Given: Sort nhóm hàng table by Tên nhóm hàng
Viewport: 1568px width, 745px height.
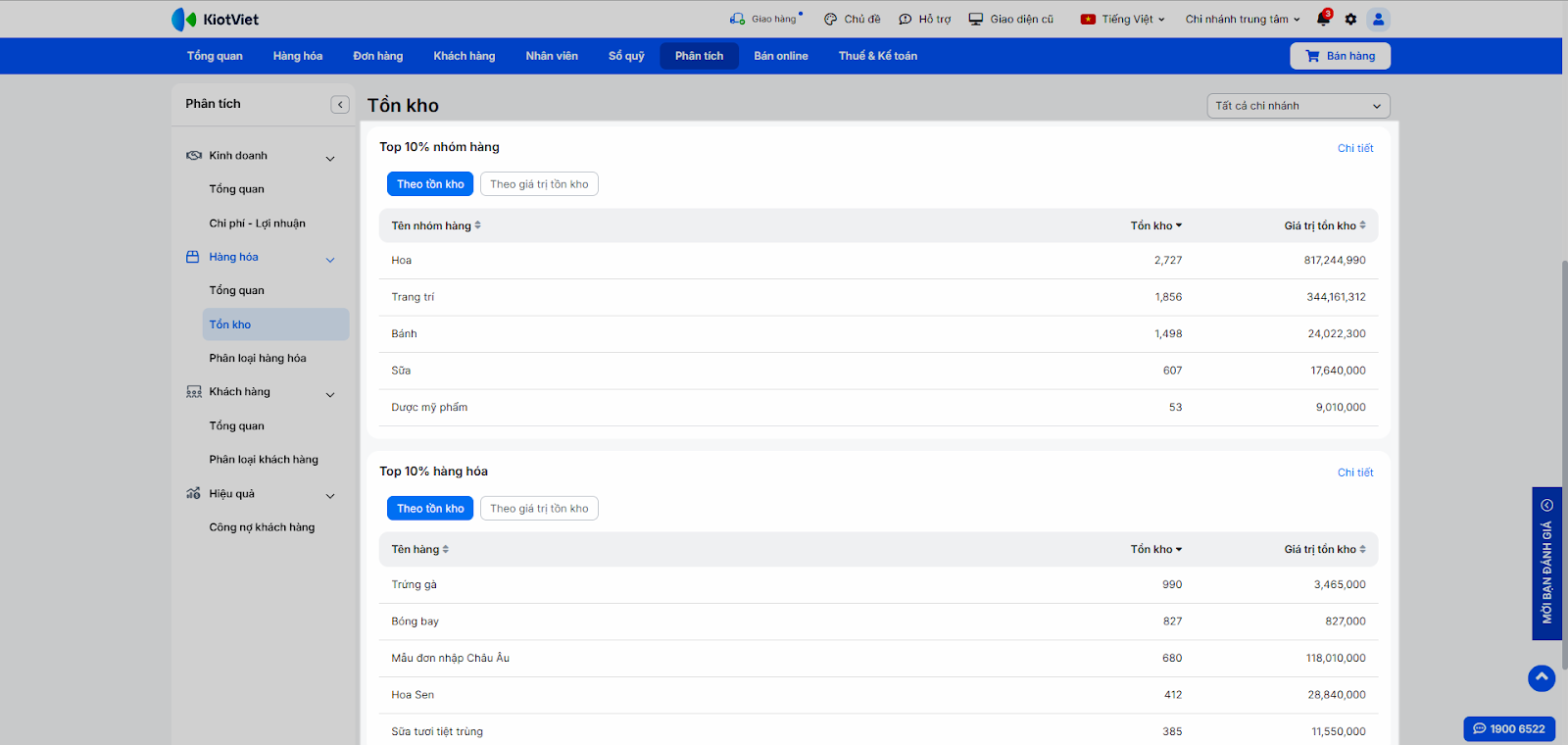Looking at the screenshot, I should click(436, 225).
